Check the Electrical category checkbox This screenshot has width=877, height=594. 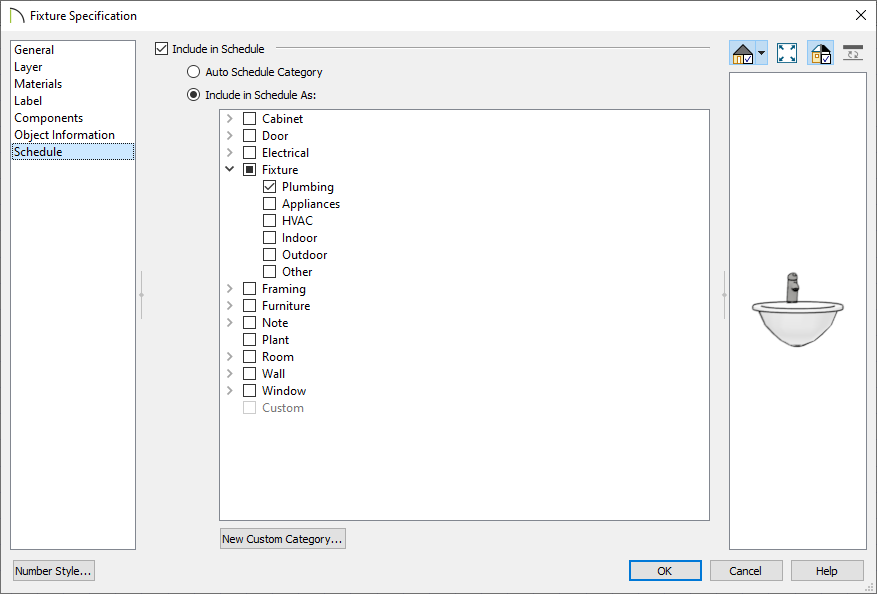pyautogui.click(x=249, y=153)
